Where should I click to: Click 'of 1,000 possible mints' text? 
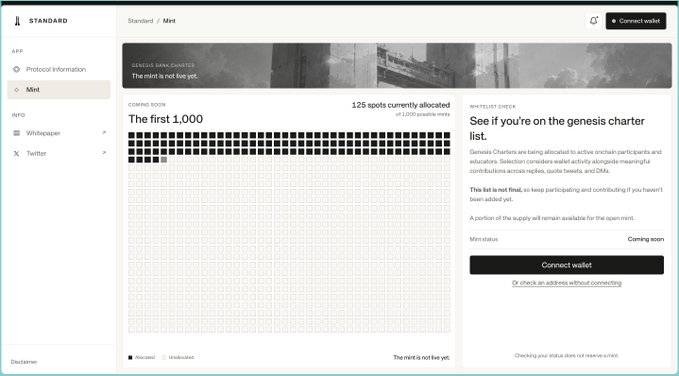click(423, 114)
